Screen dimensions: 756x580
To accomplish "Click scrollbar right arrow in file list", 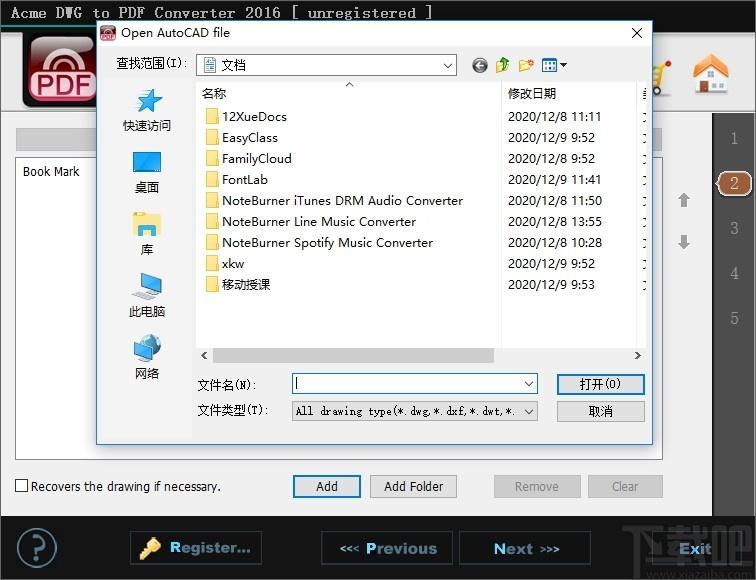I will (638, 356).
